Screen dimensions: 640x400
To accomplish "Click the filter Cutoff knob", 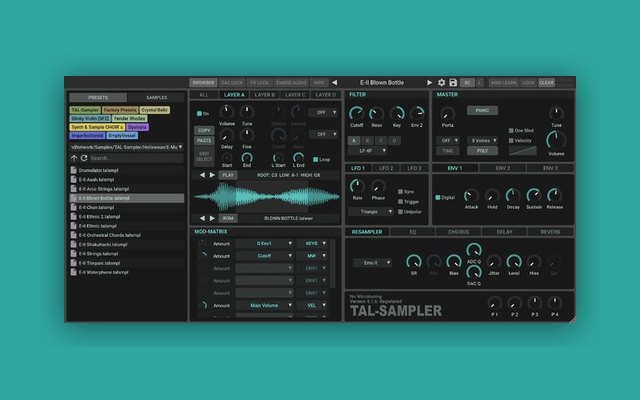I will [x=356, y=113].
